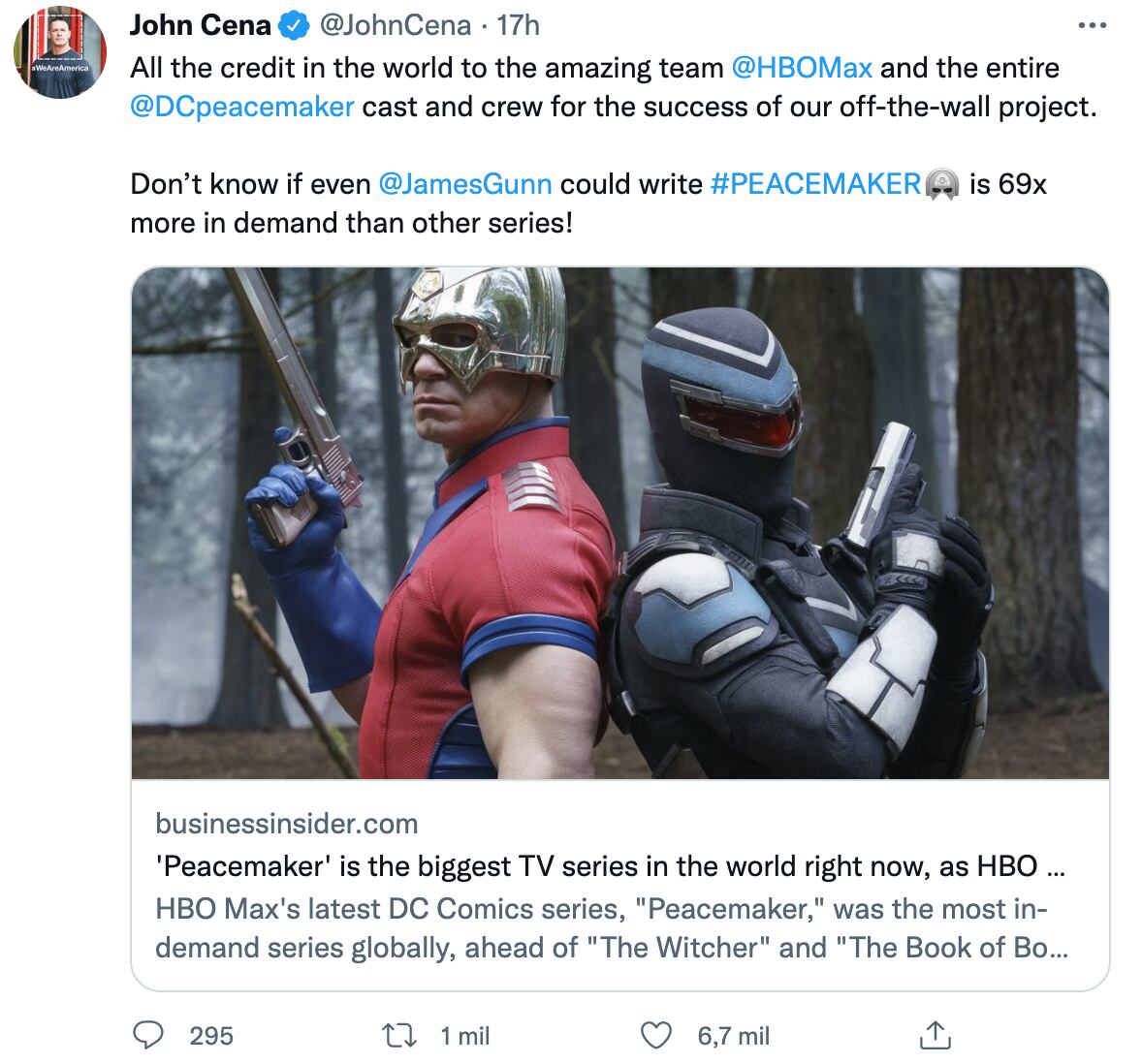The height and width of the screenshot is (1064, 1142).
Task: Click the 17h timestamp
Action: tap(518, 26)
